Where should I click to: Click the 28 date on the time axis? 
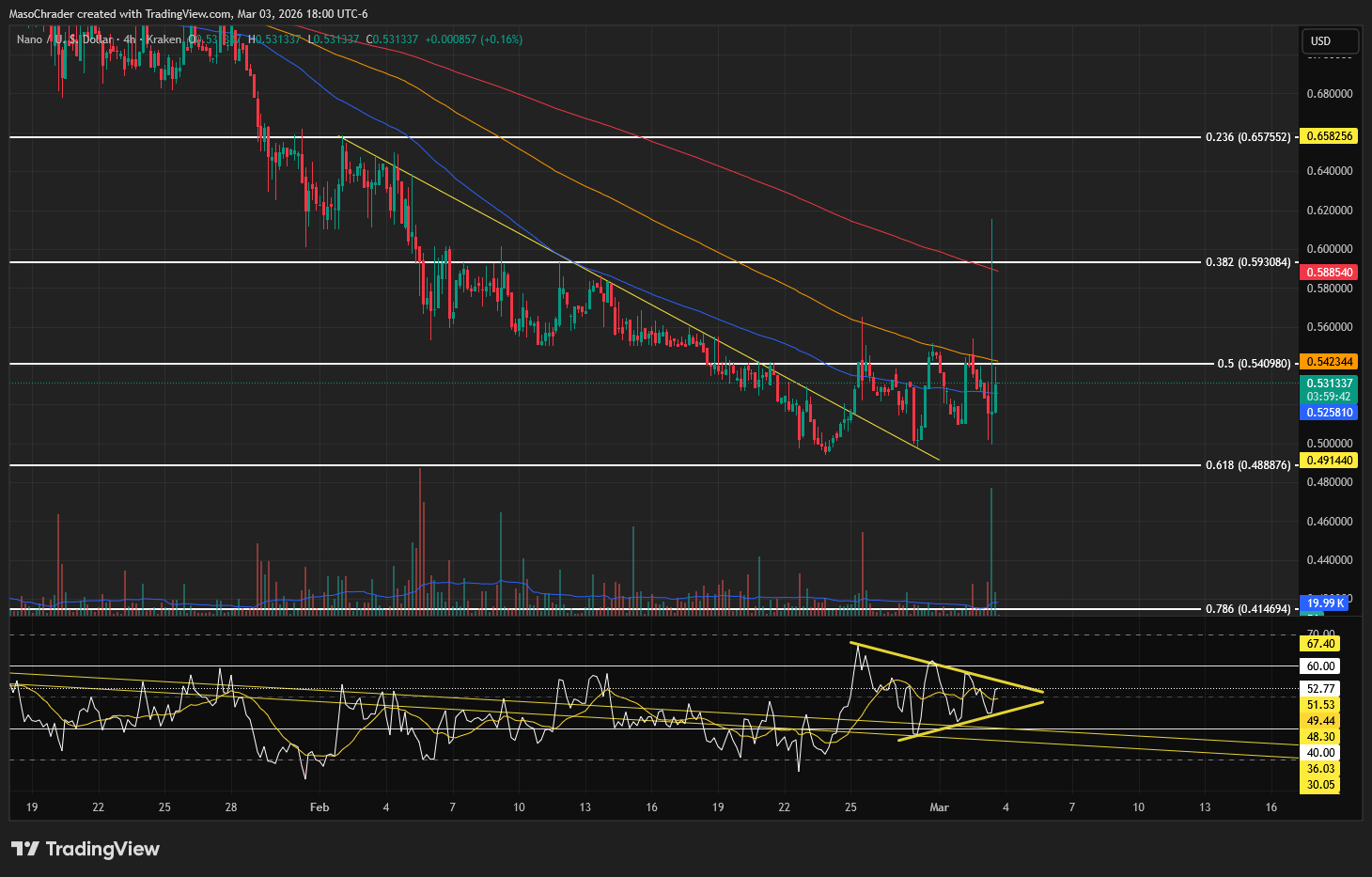[231, 807]
